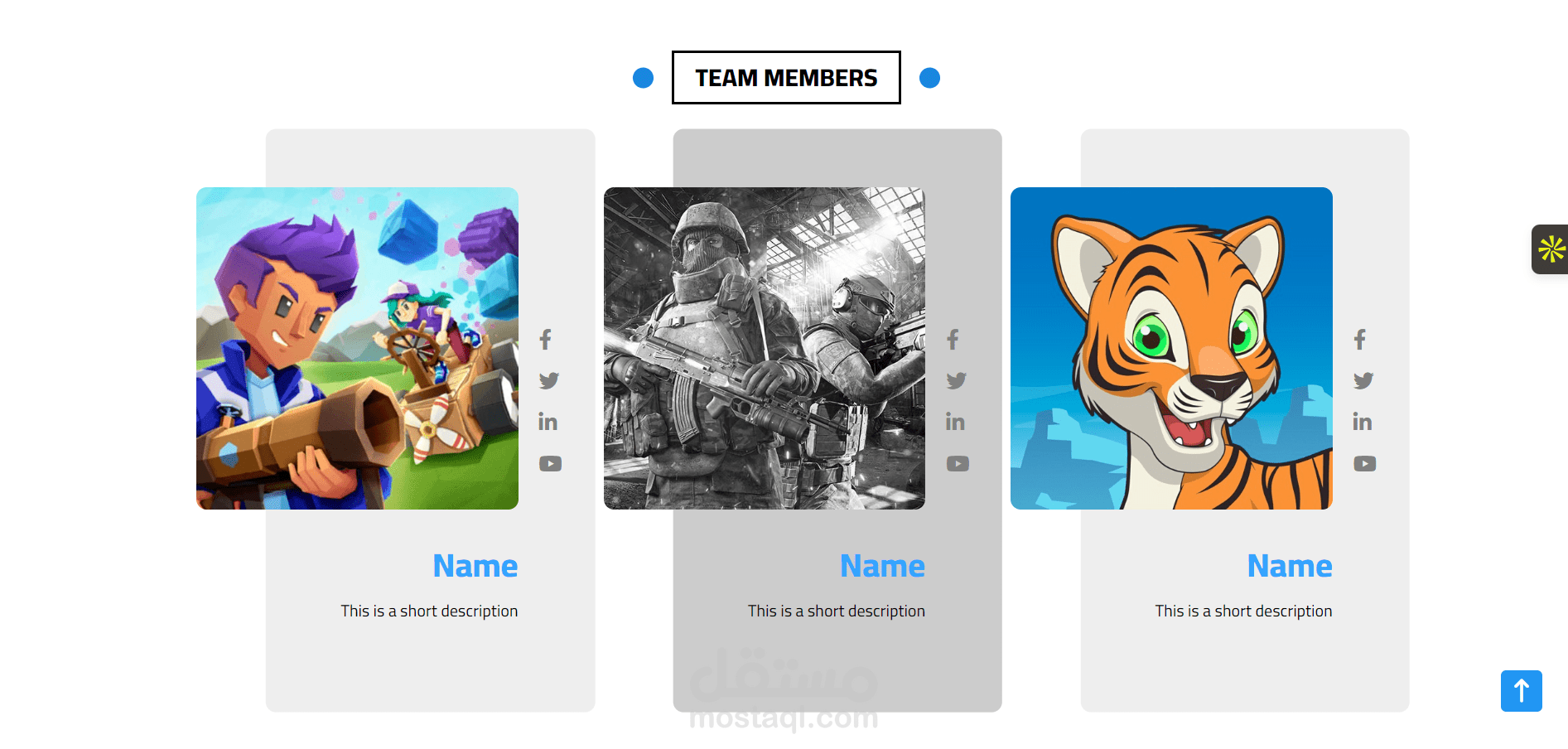Screen dimensions: 1568x749
Task: Click the Facebook icon on the first team card
Action: 546,339
